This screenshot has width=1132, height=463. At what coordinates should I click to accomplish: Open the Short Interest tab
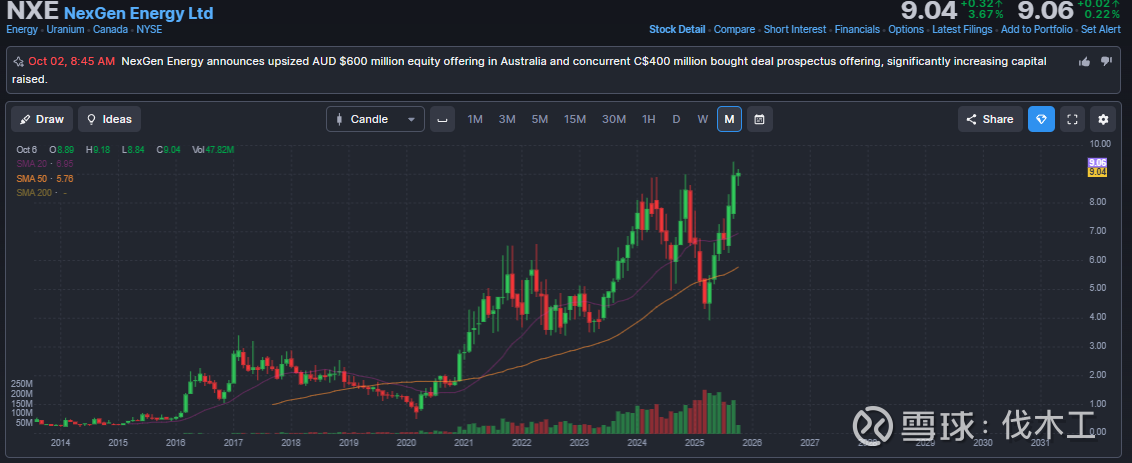(795, 30)
